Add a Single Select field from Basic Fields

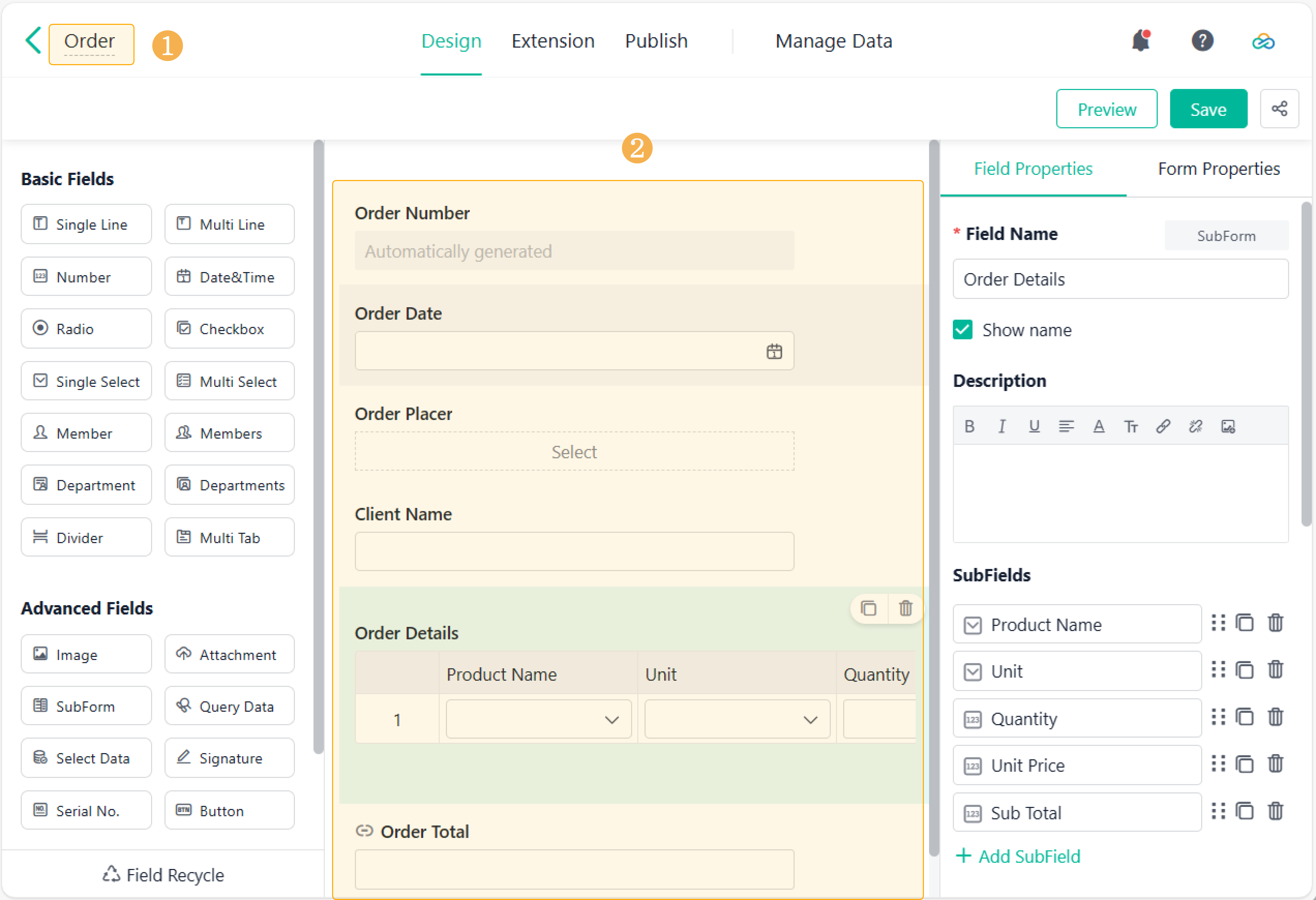(x=86, y=381)
